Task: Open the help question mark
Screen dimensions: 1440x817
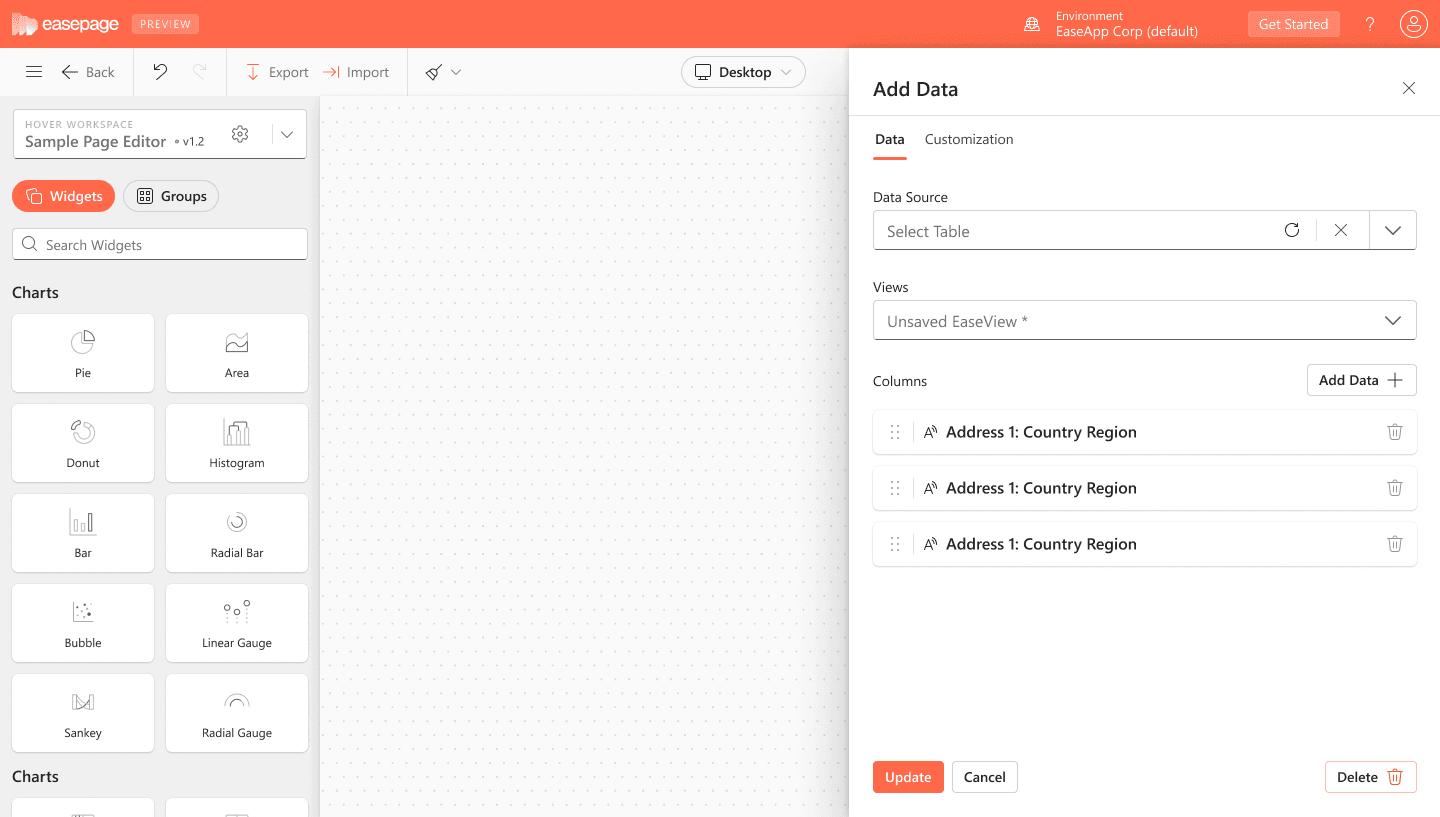Action: coord(1370,24)
